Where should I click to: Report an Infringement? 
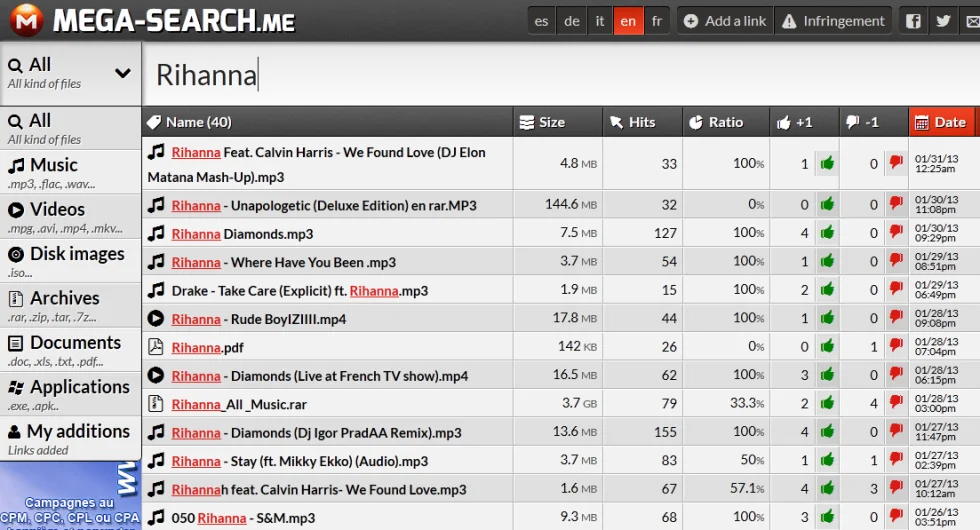click(834, 21)
